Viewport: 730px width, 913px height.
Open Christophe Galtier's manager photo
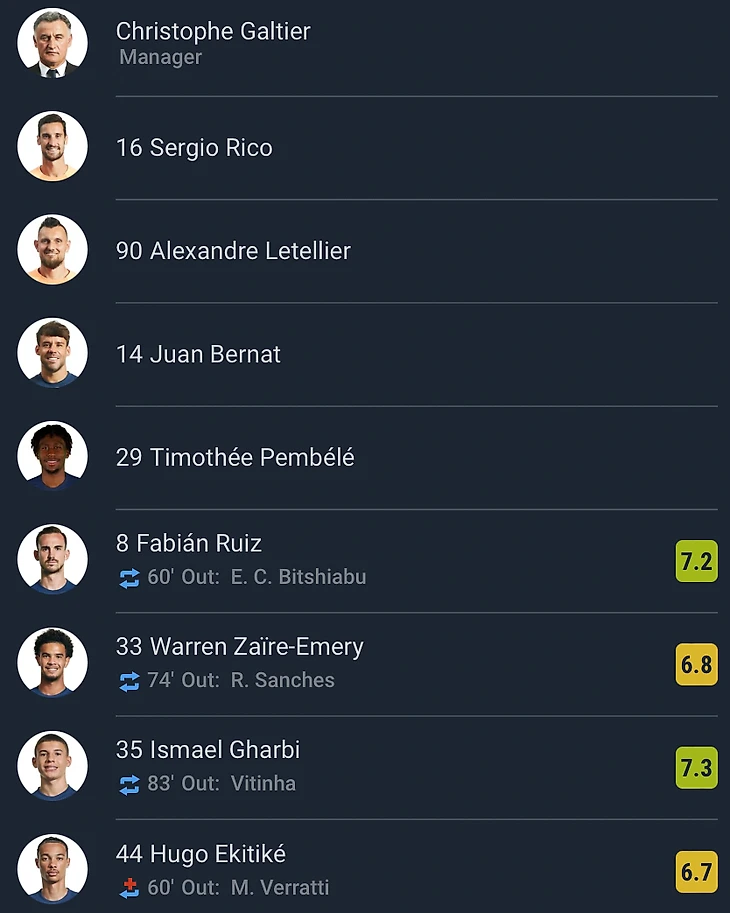point(52,43)
